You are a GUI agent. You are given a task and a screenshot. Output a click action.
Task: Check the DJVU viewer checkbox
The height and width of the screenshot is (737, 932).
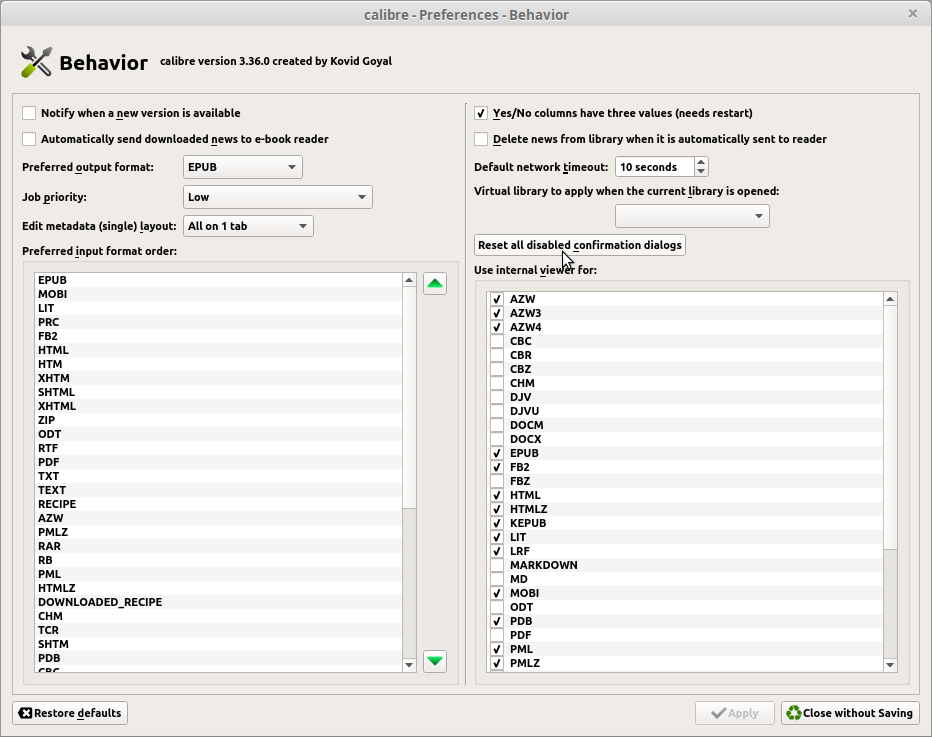pos(497,411)
